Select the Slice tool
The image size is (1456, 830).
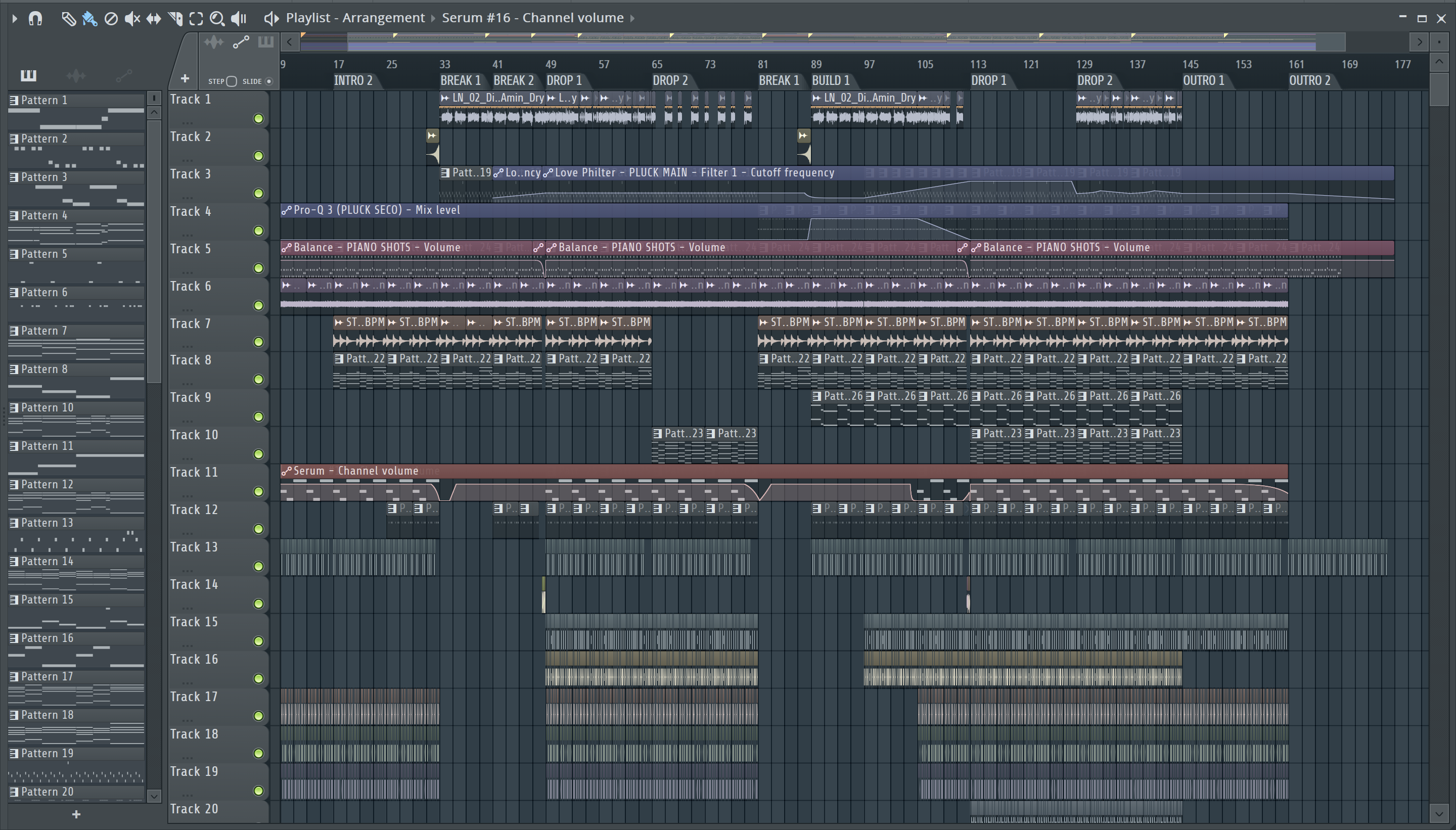[x=175, y=19]
